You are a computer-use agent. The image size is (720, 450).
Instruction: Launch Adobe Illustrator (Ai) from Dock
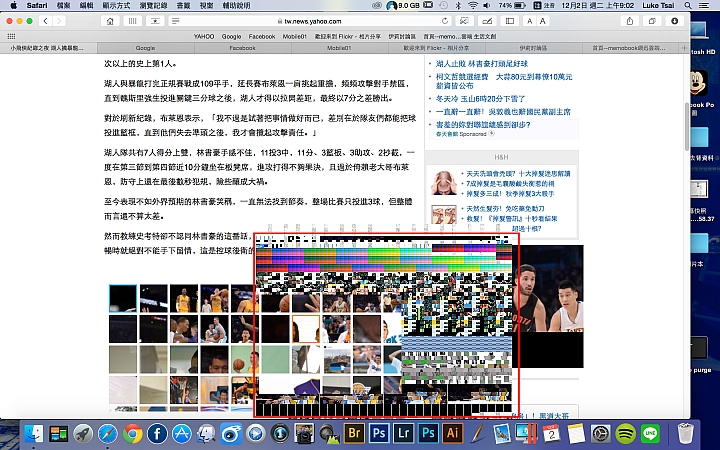(452, 433)
